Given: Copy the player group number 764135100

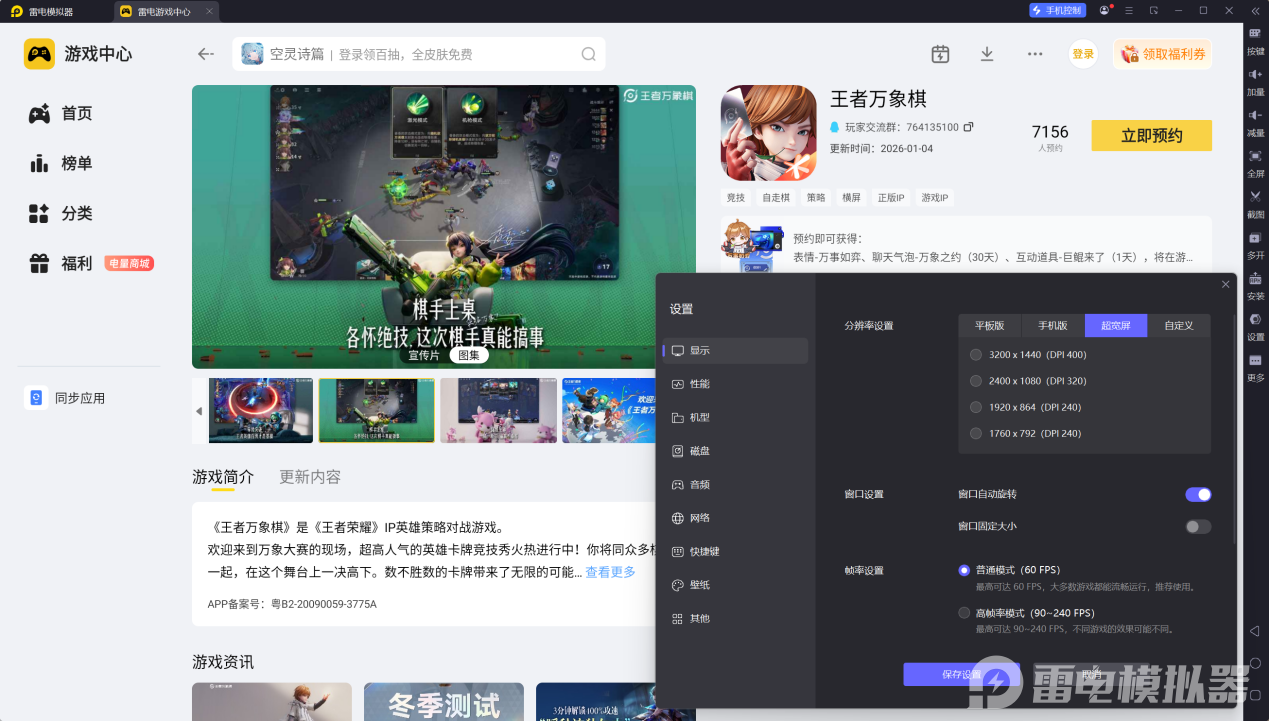Looking at the screenshot, I should pyautogui.click(x=968, y=127).
